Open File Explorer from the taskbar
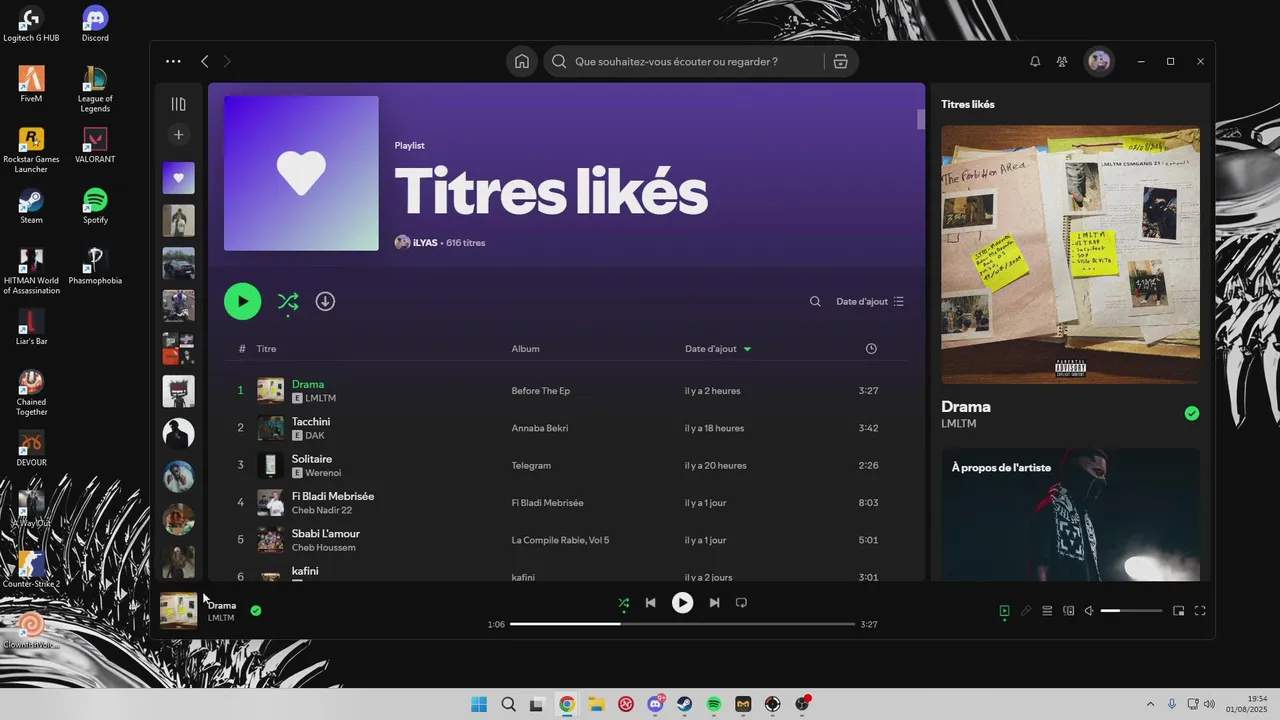This screenshot has width=1280, height=720. (x=596, y=704)
